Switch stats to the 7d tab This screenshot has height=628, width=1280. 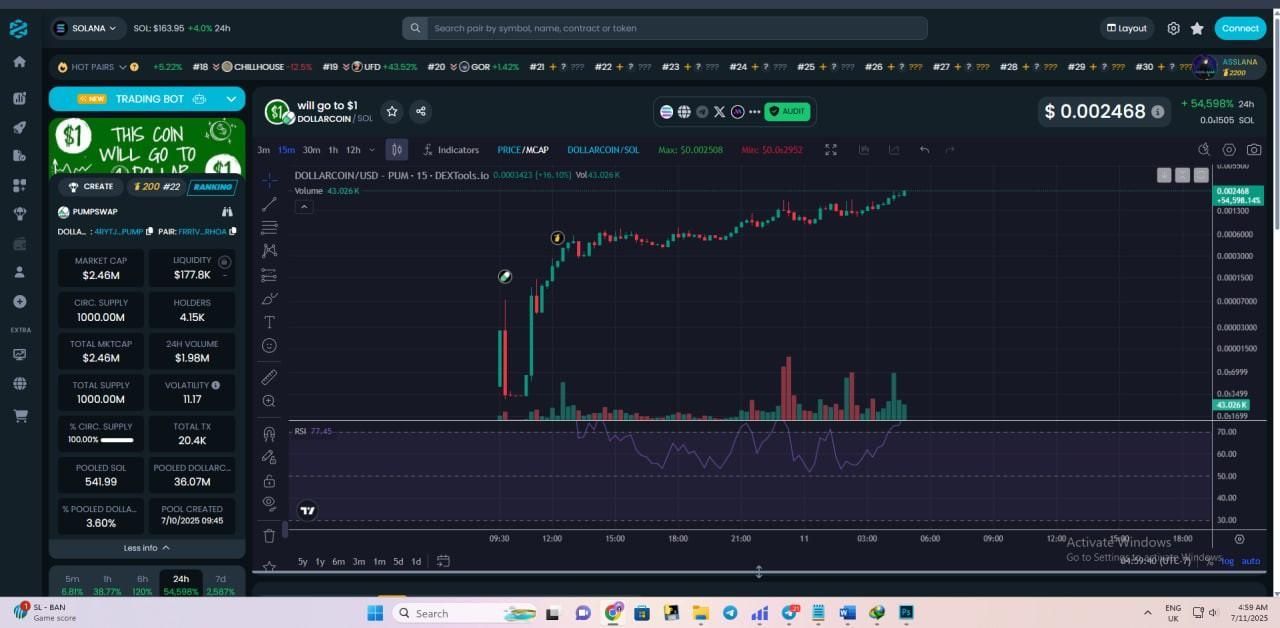220,585
